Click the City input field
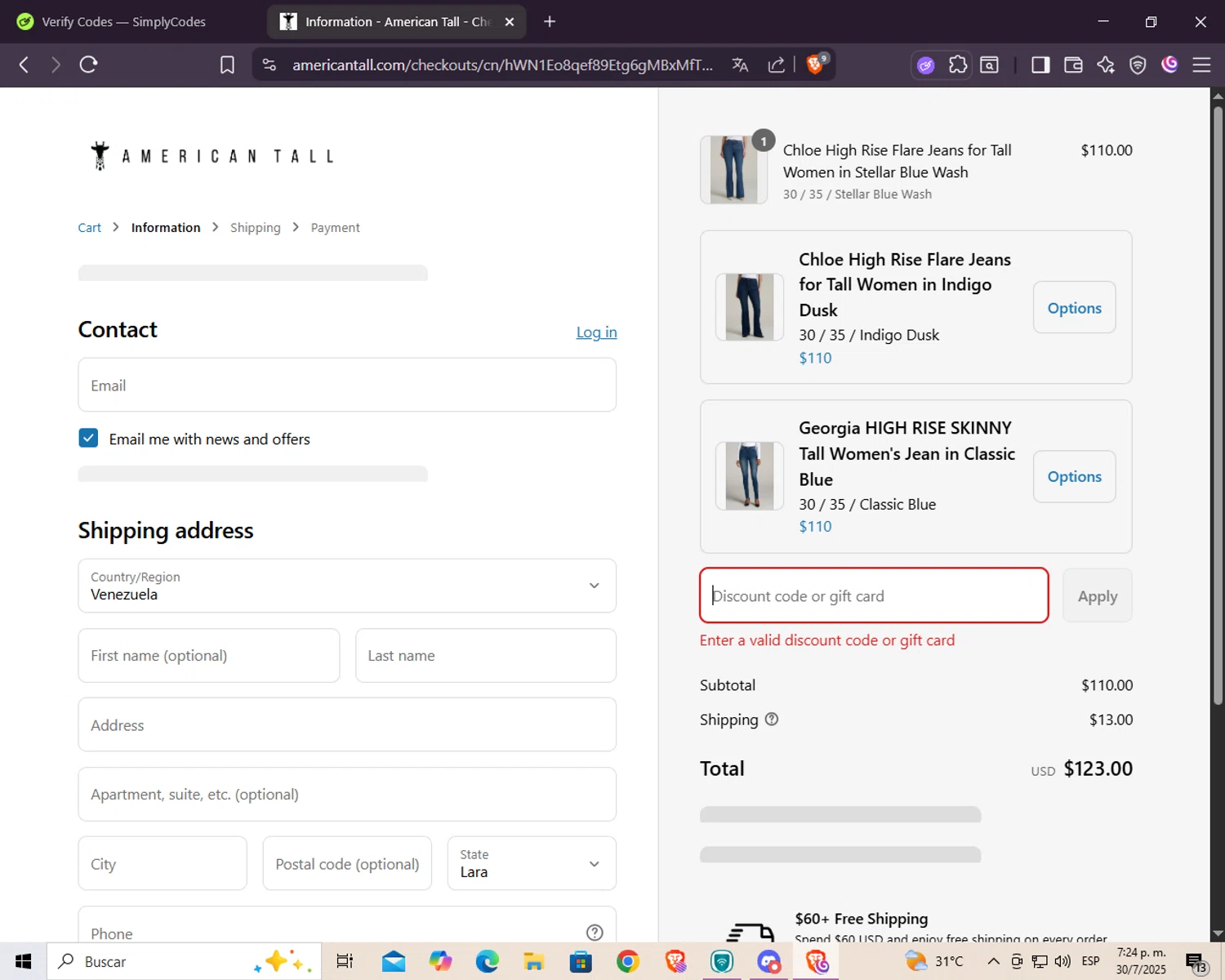 (163, 863)
